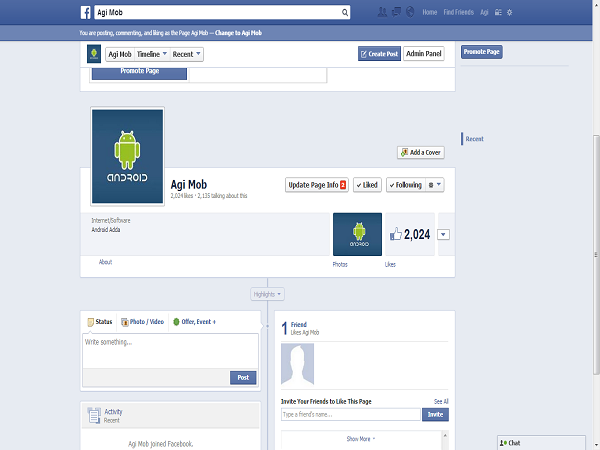Click the Add a Cover picture icon
Screen dimensions: 600x450
click(404, 152)
